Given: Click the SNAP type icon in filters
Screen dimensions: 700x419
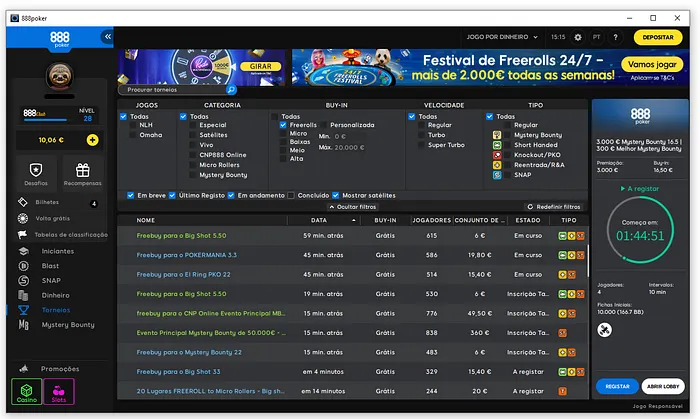Looking at the screenshot, I should pos(497,175).
